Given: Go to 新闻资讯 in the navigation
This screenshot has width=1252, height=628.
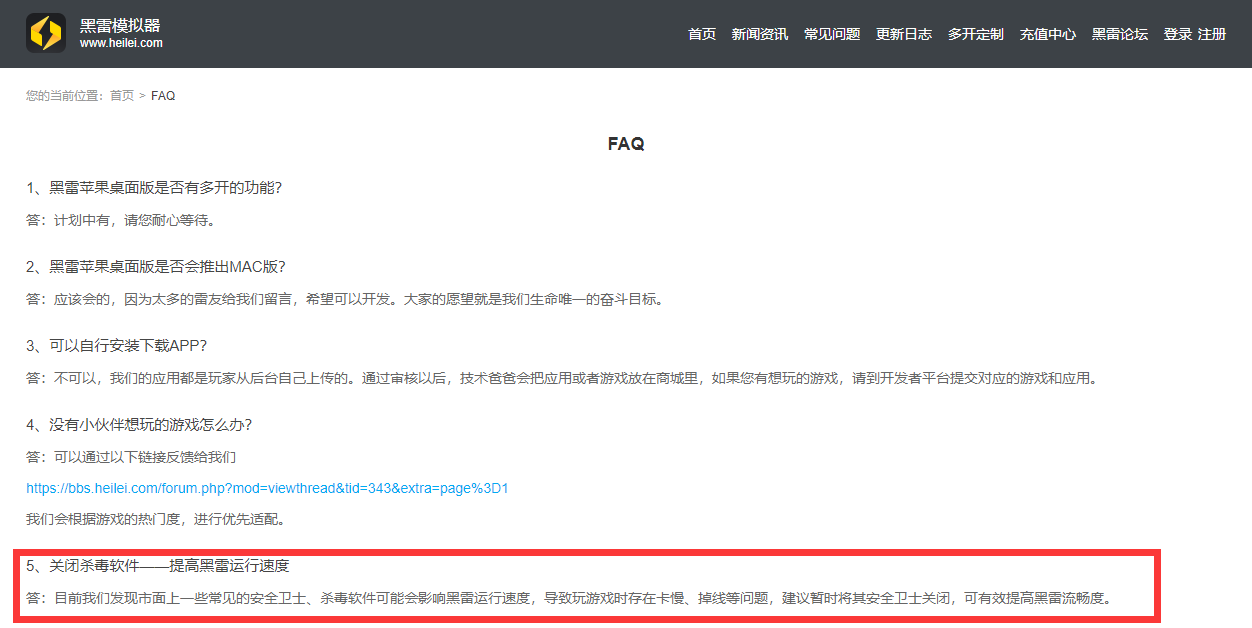Looking at the screenshot, I should coord(759,34).
